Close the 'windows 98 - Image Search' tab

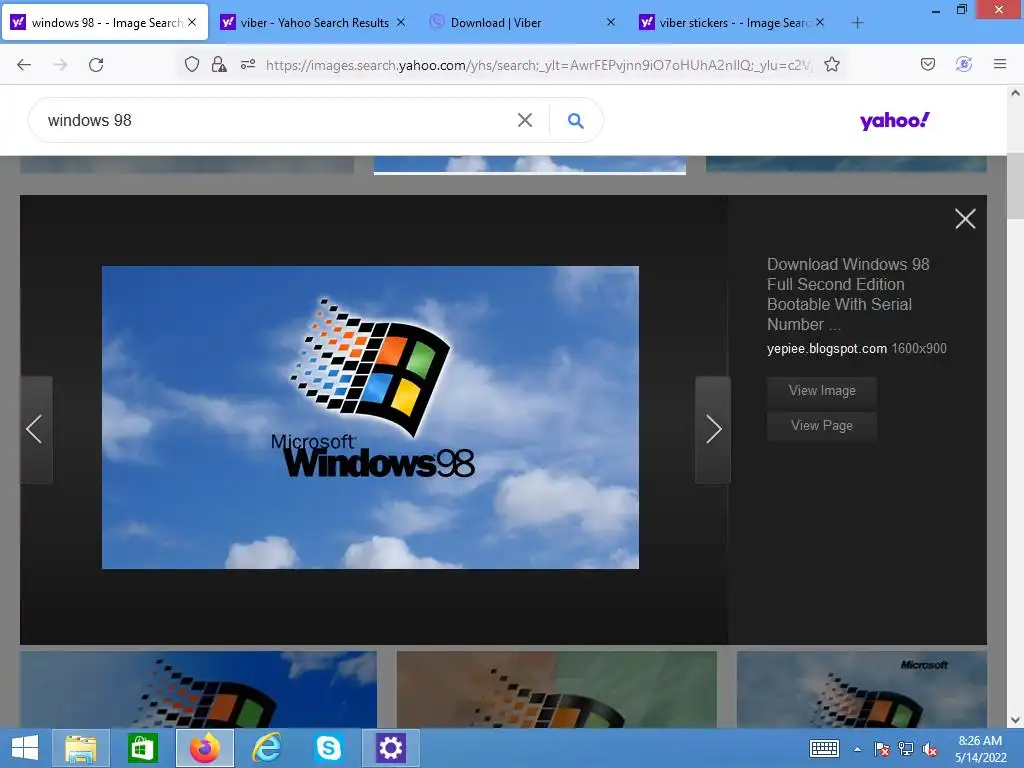pyautogui.click(x=192, y=22)
